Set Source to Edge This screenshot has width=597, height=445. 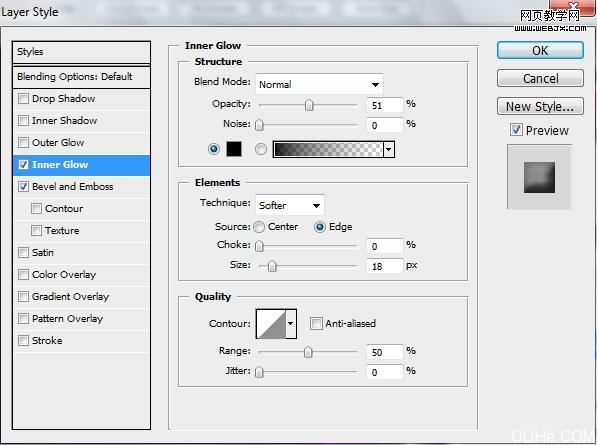click(x=320, y=227)
